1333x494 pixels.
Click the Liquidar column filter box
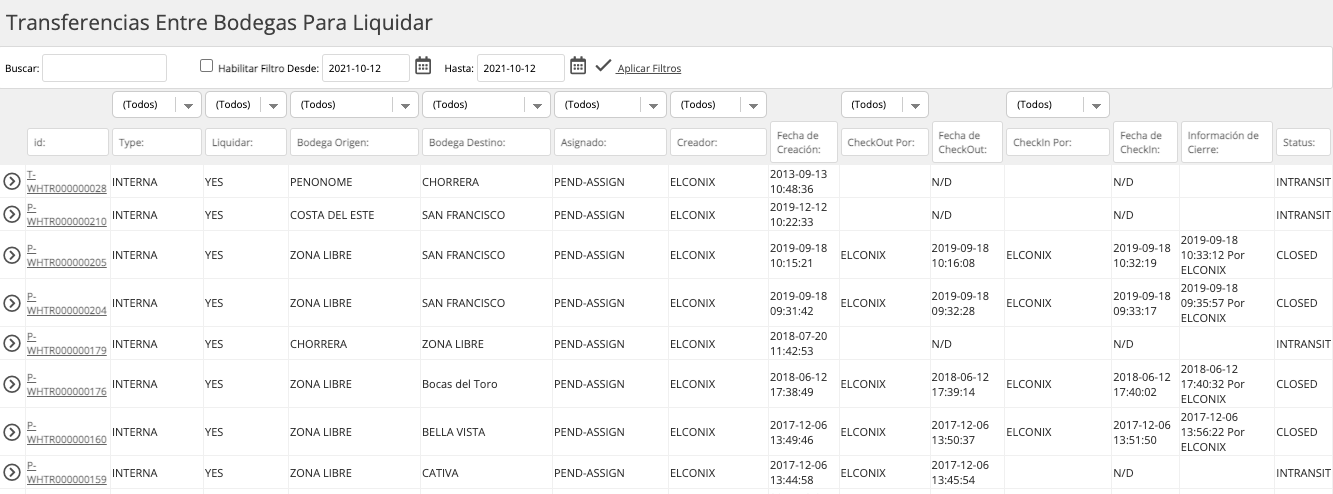[246, 142]
